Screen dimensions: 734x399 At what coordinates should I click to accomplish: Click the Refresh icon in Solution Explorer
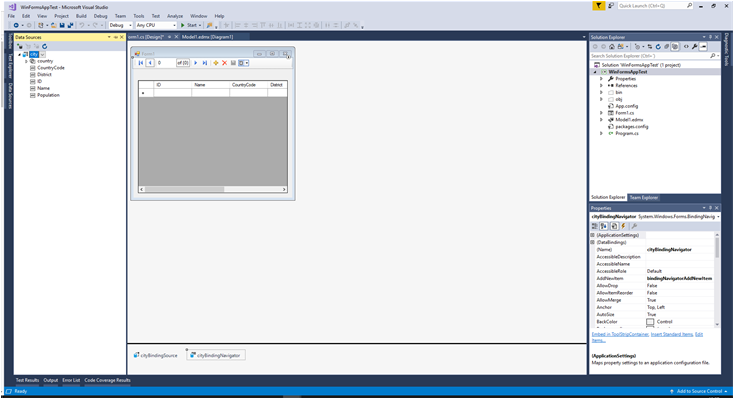click(x=658, y=46)
